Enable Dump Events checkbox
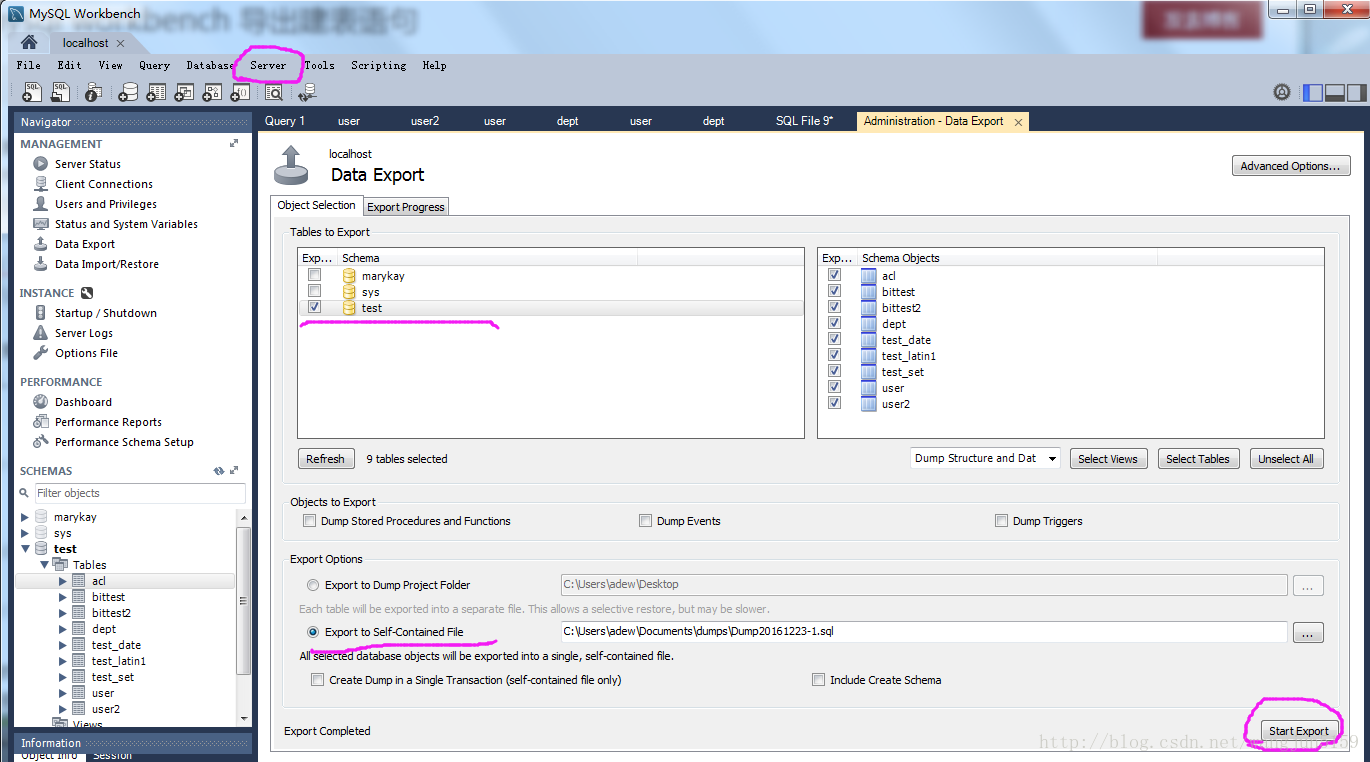Screen dimensions: 1370x762 coord(646,521)
